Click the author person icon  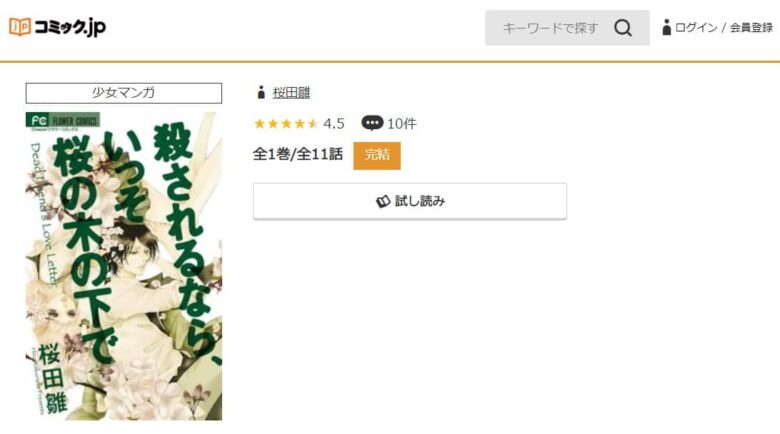[x=261, y=92]
